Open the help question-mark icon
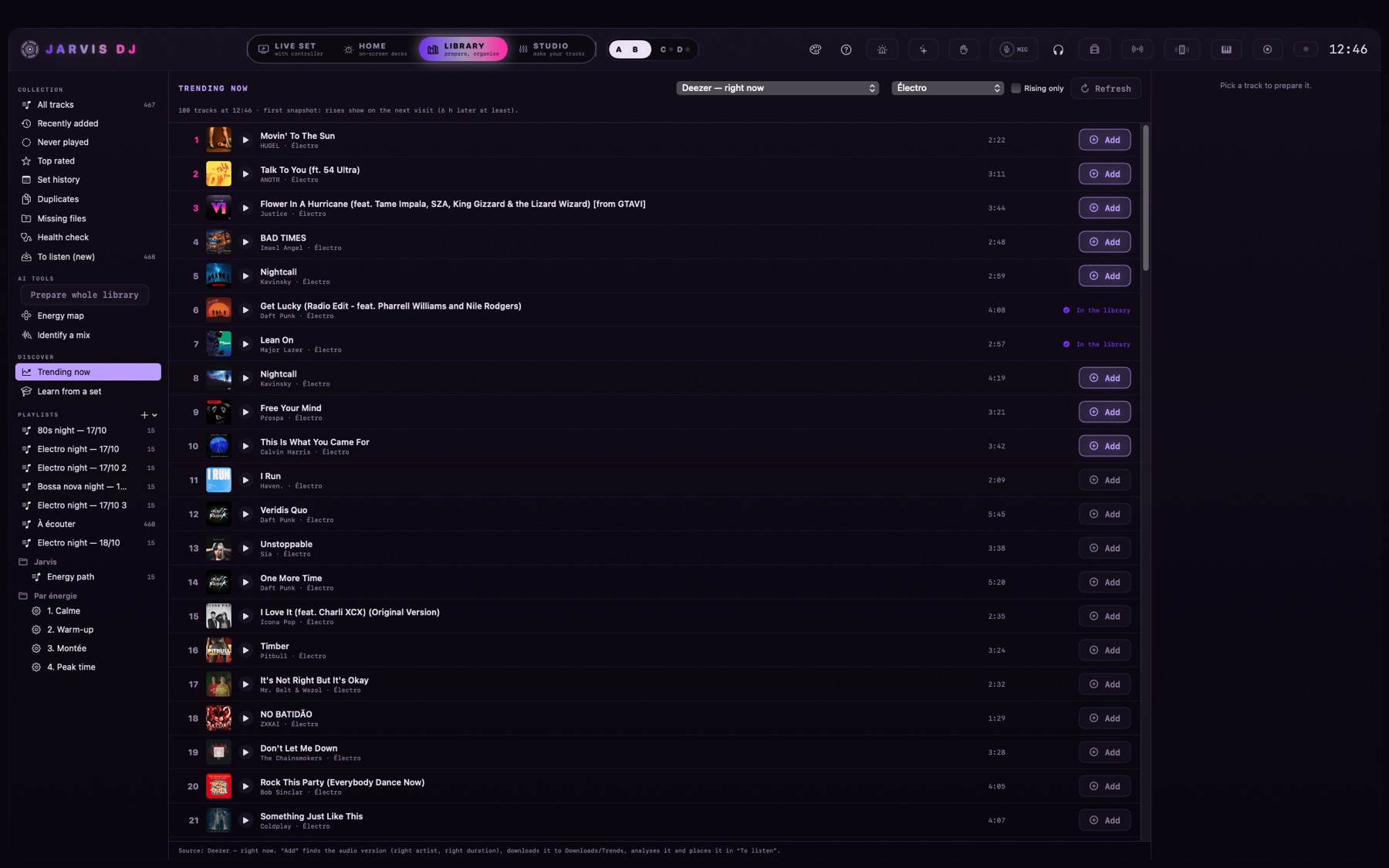Viewport: 1389px width, 868px height. tap(846, 49)
